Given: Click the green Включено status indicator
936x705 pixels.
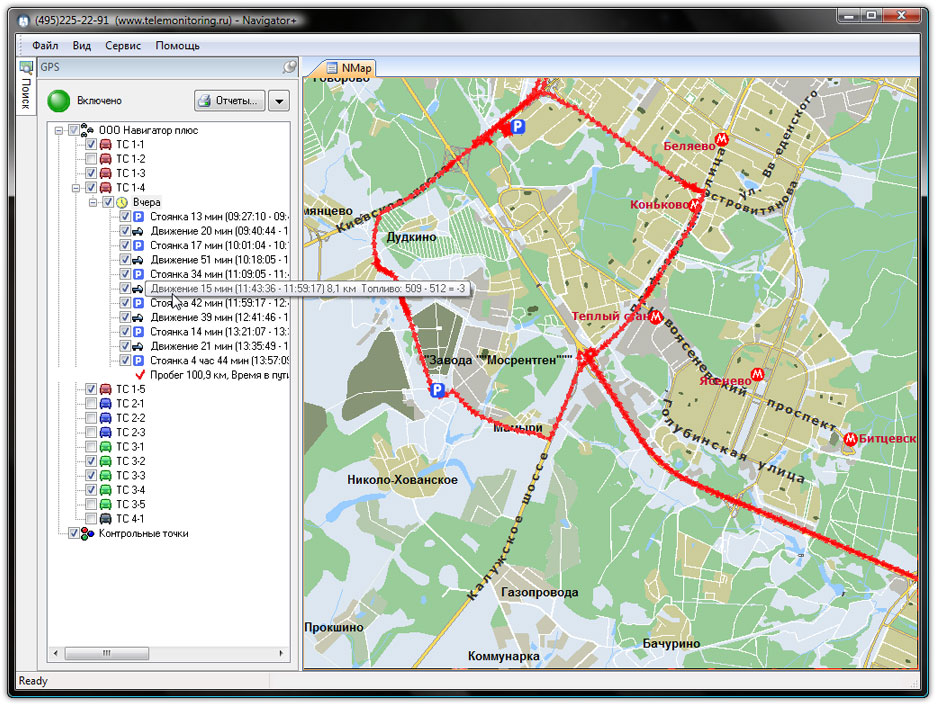Looking at the screenshot, I should (58, 101).
